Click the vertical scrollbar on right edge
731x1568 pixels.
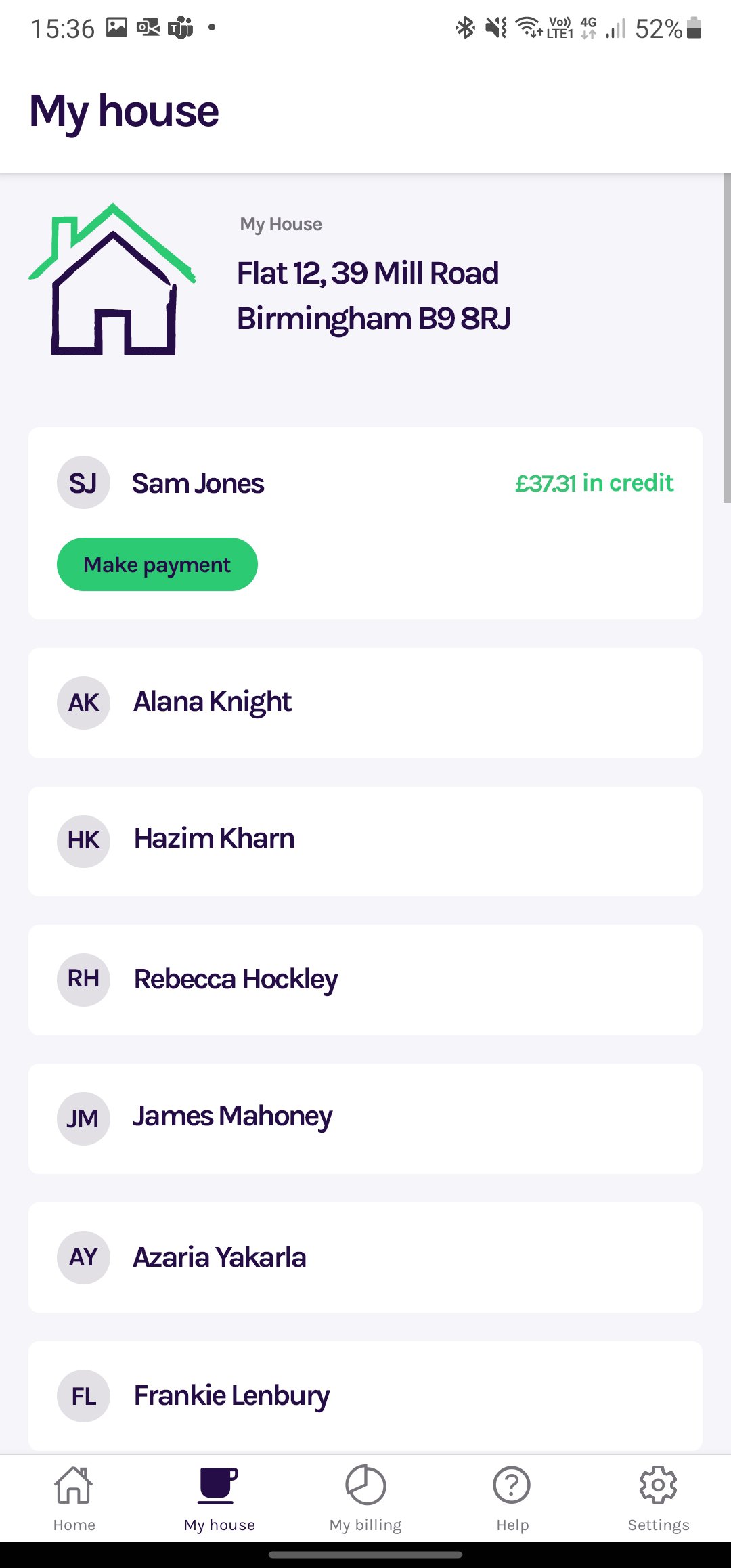point(726,339)
